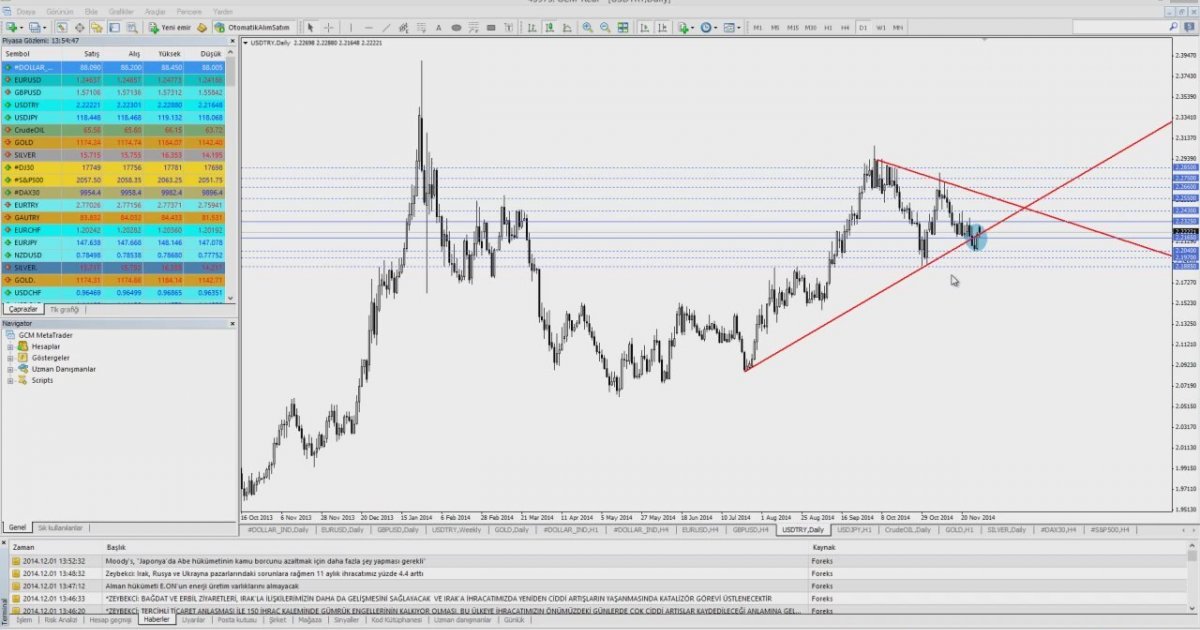Image resolution: width=1200 pixels, height=630 pixels.
Task: Open the Strategy Tester magnifier icon
Action: pos(132,28)
